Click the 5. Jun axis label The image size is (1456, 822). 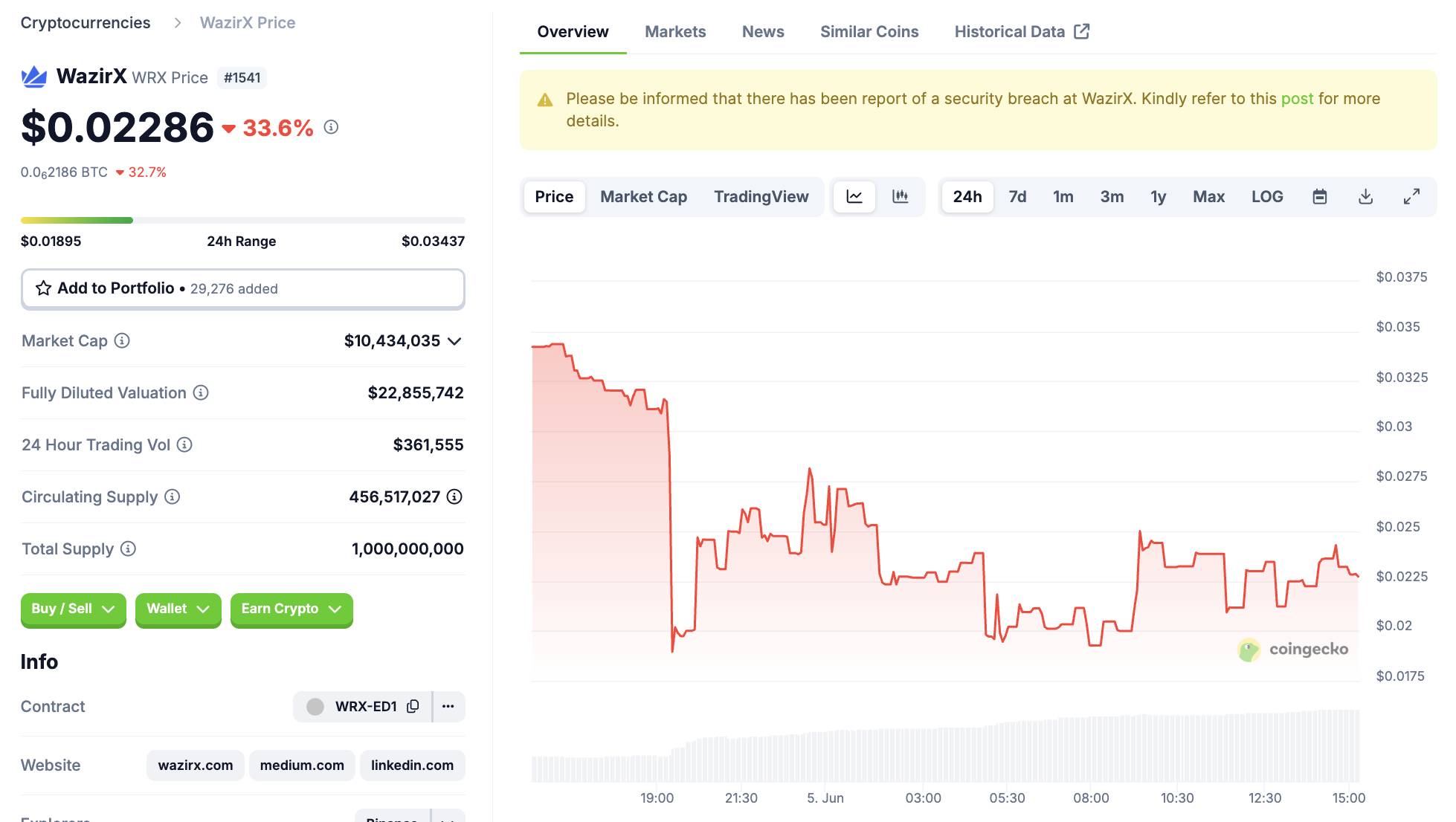(x=825, y=797)
